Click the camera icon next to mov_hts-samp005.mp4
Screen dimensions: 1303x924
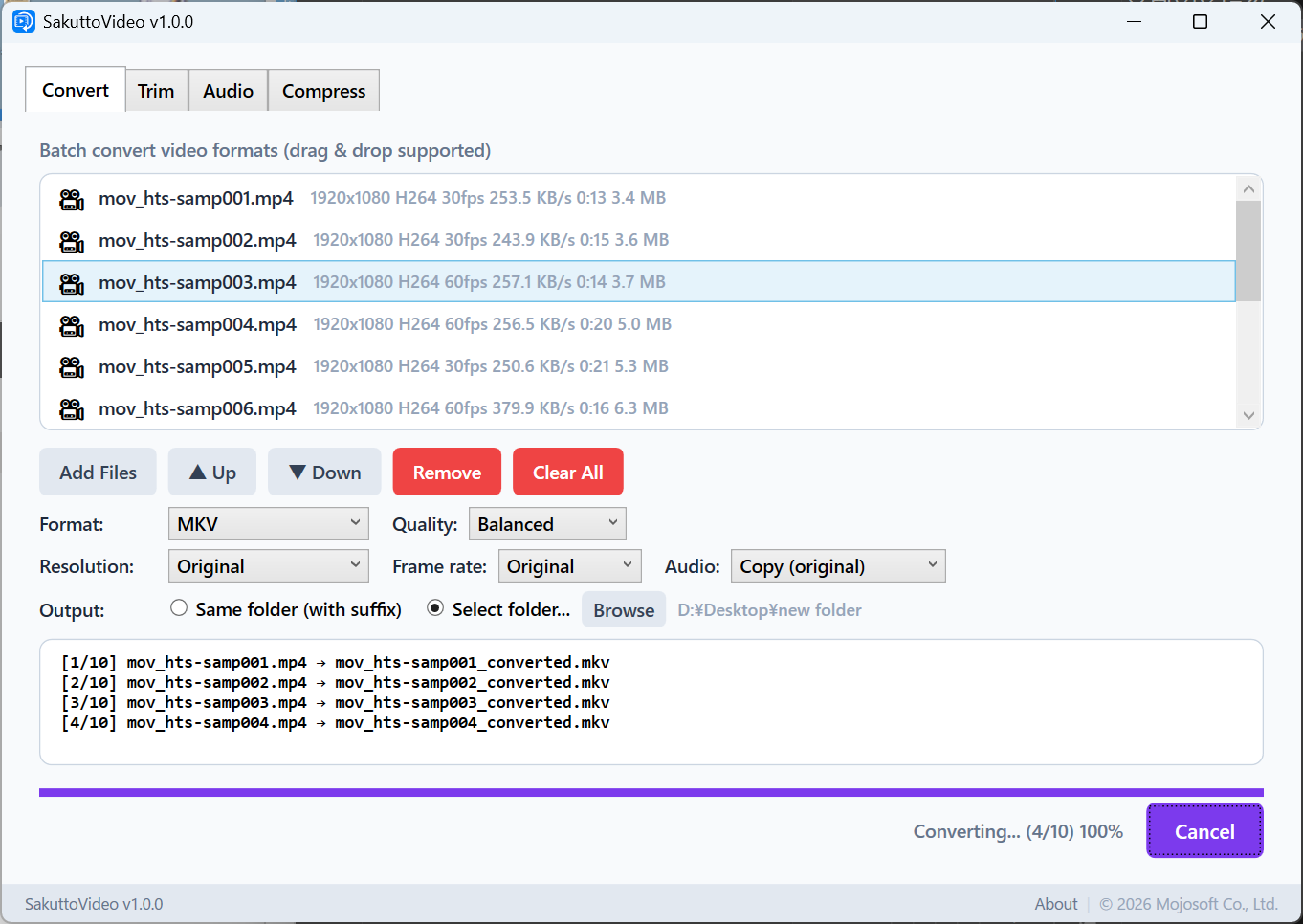coord(72,367)
